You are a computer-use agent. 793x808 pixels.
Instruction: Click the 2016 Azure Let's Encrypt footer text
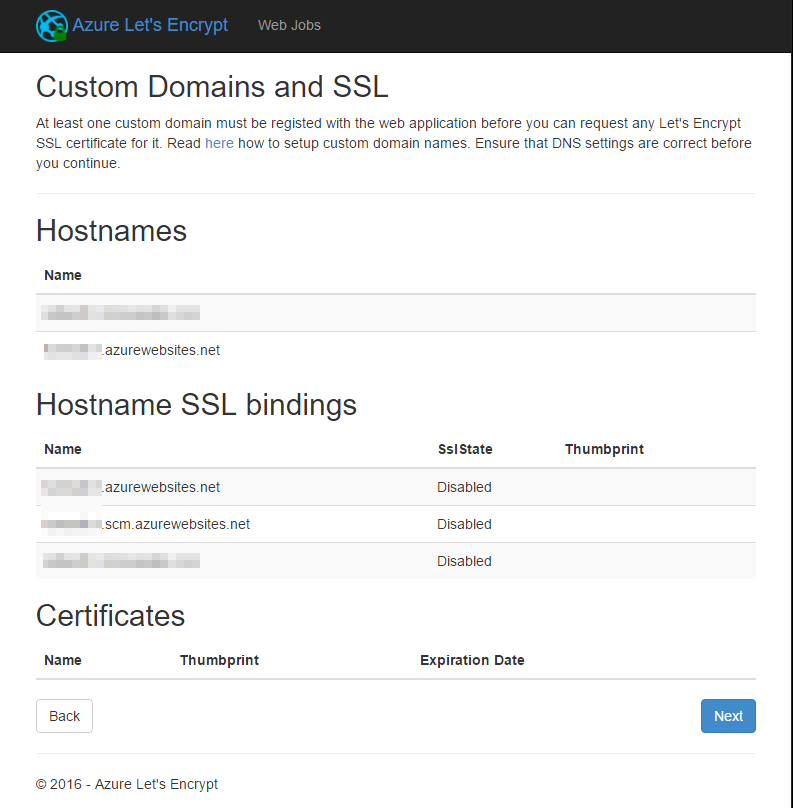pyautogui.click(x=127, y=784)
